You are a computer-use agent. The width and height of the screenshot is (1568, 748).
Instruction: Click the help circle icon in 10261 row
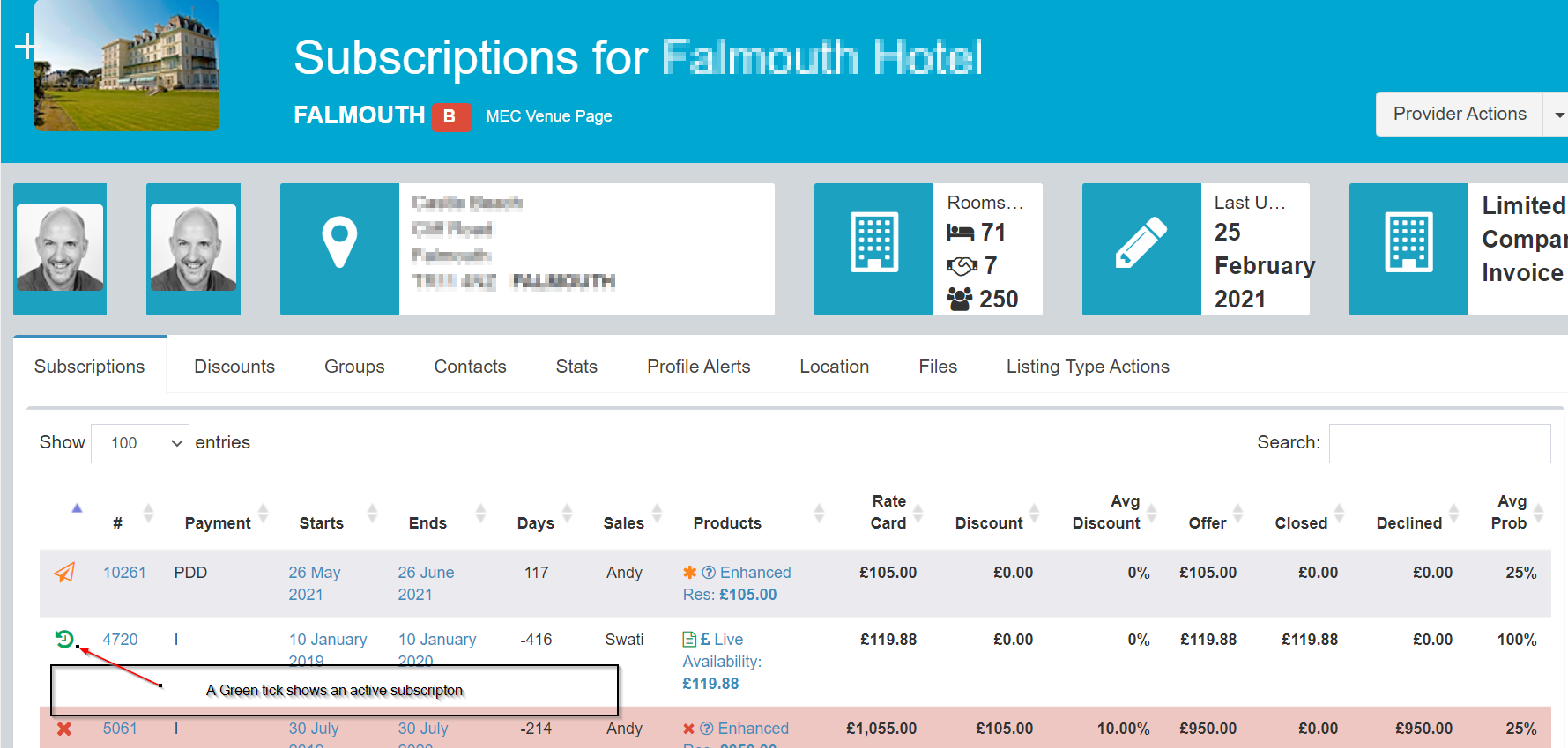click(708, 573)
